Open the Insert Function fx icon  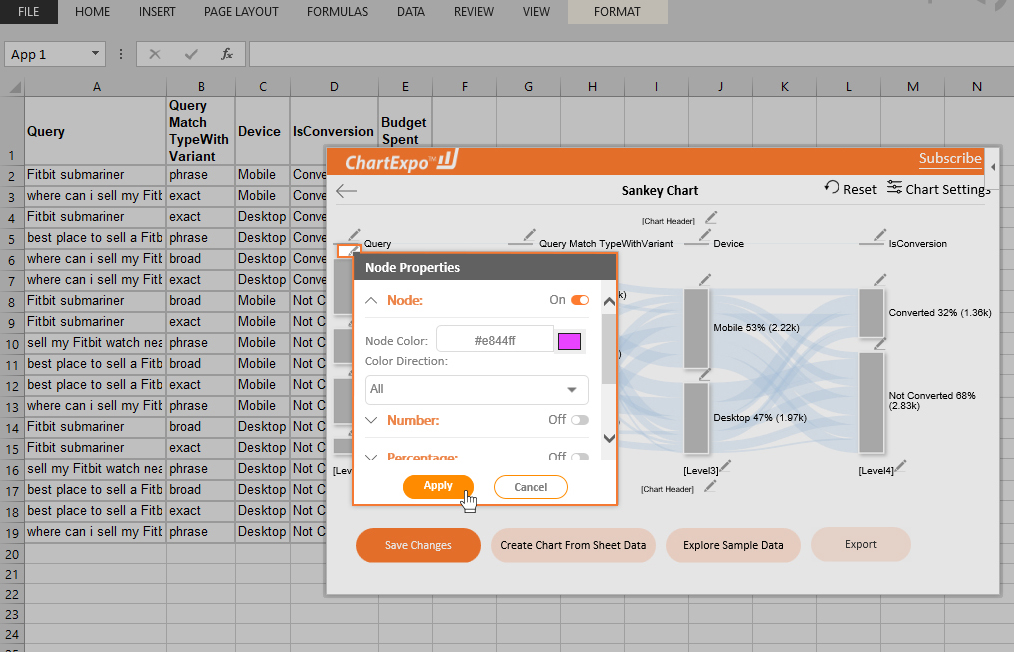pyautogui.click(x=227, y=54)
